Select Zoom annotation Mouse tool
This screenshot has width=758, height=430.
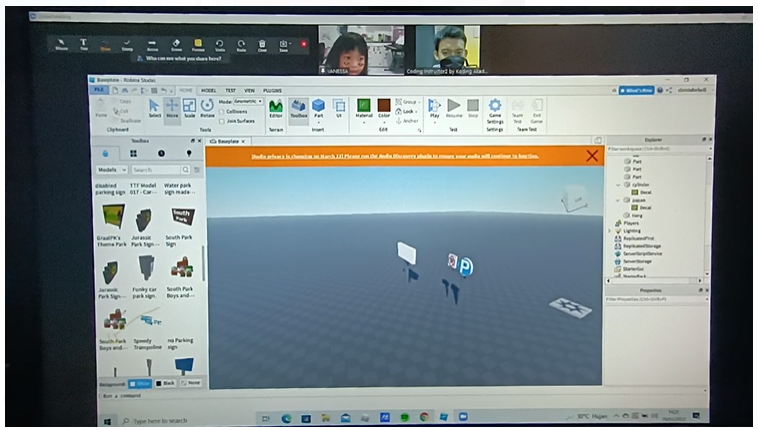coord(61,45)
